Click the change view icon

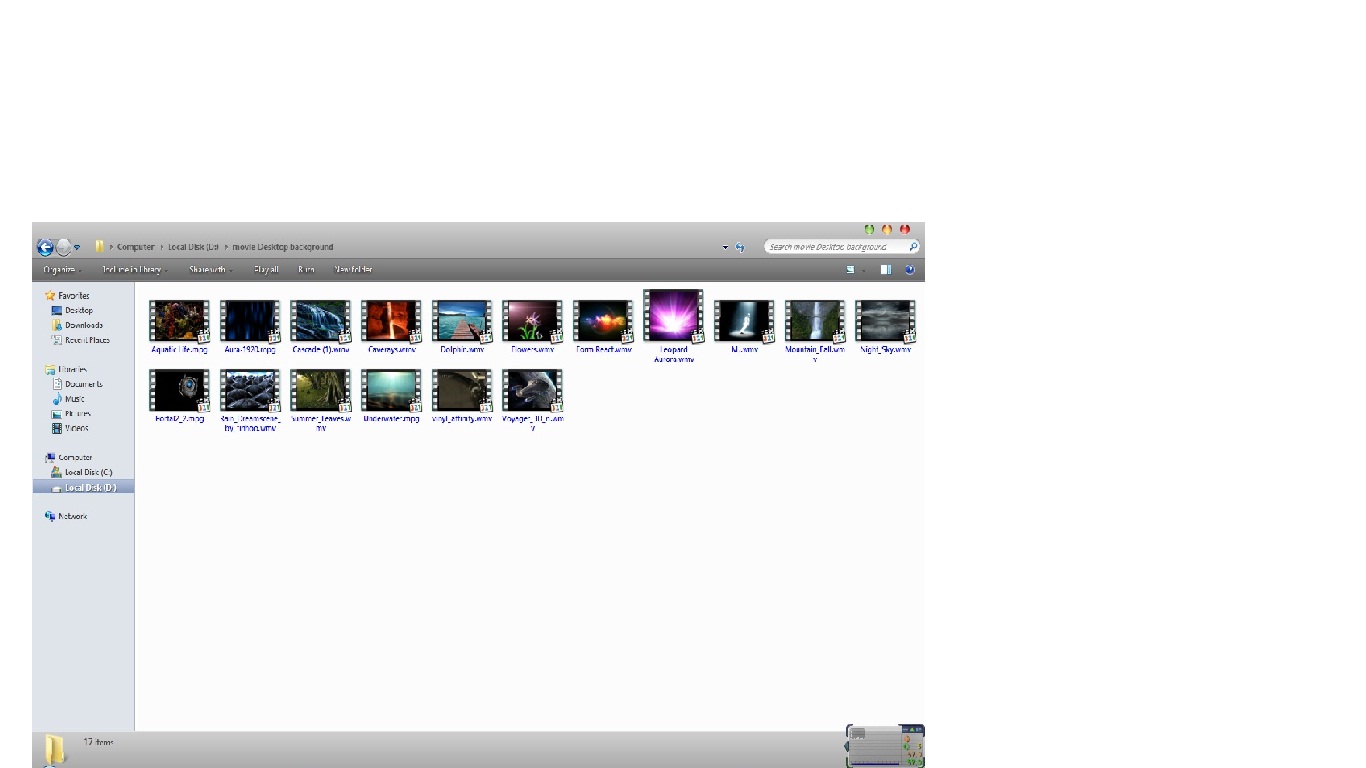pos(851,270)
